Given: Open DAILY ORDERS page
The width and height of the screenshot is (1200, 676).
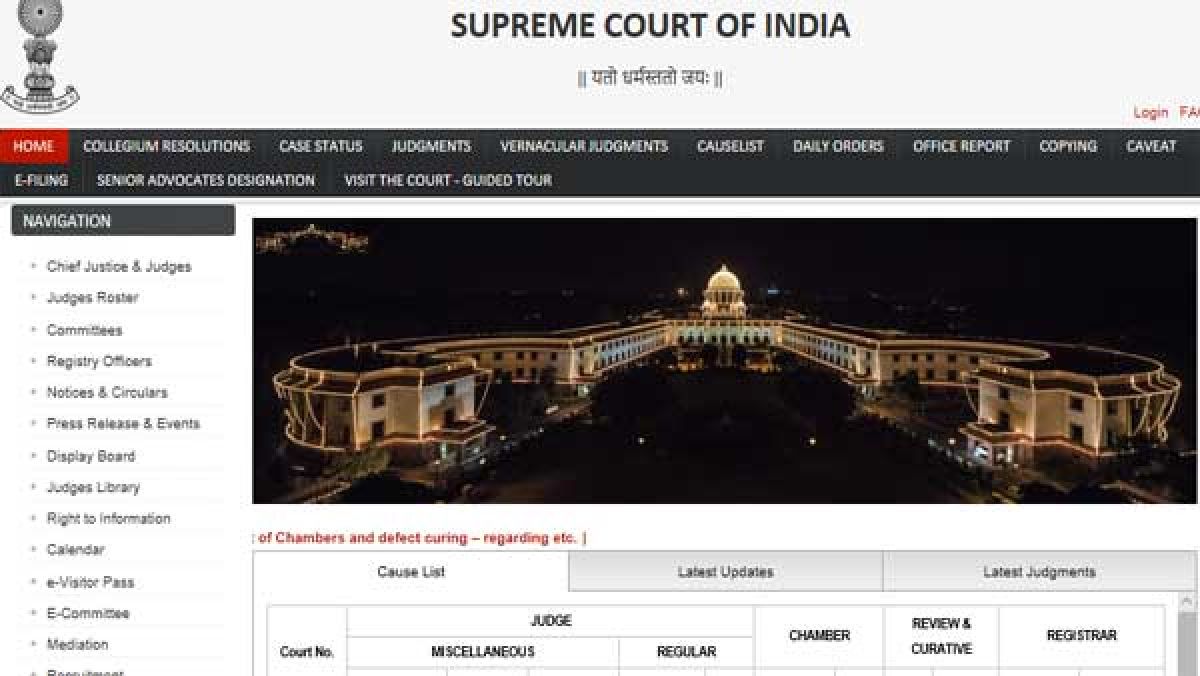Looking at the screenshot, I should click(838, 146).
